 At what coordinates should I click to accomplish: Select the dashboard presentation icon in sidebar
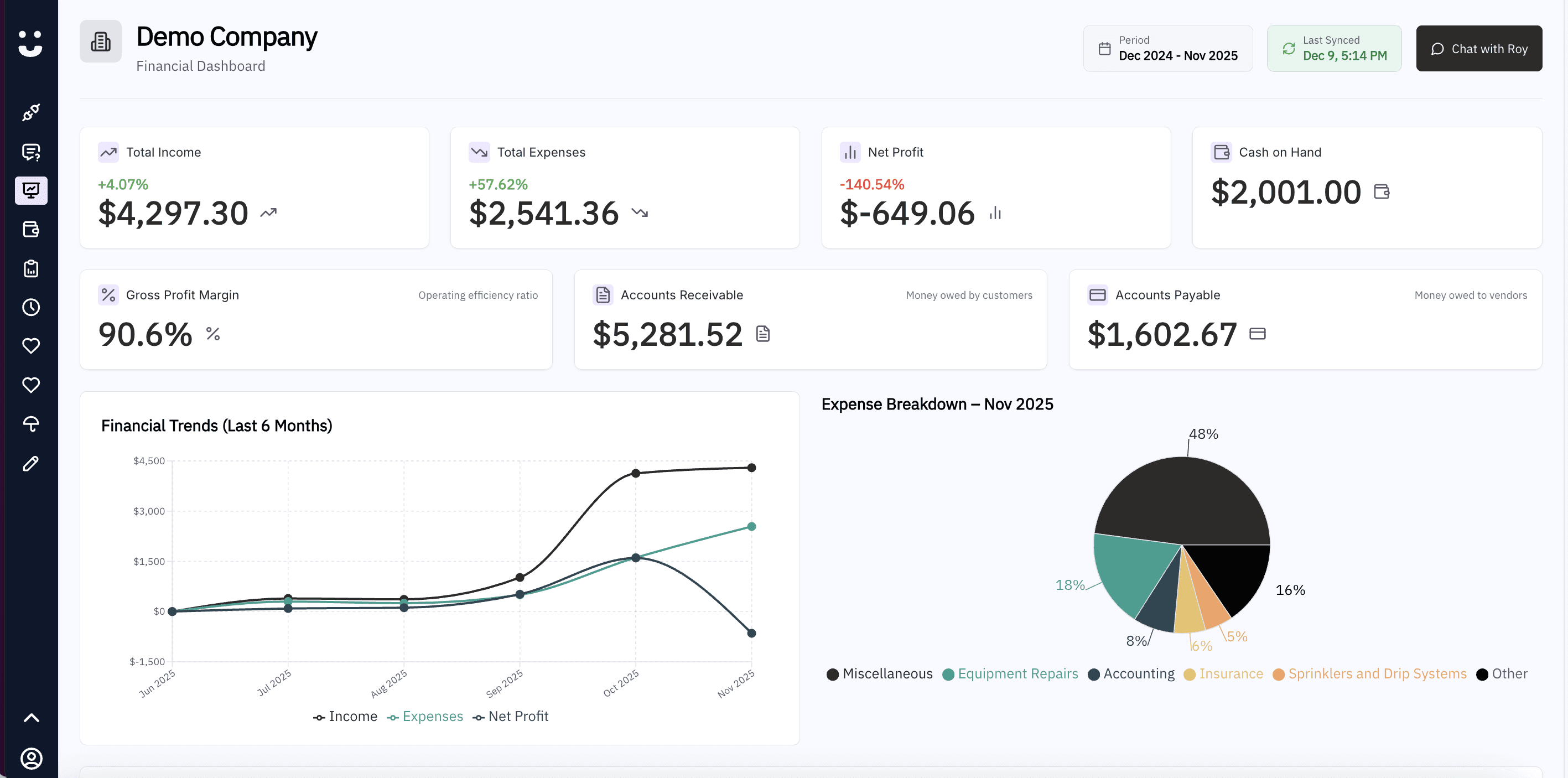pos(31,190)
